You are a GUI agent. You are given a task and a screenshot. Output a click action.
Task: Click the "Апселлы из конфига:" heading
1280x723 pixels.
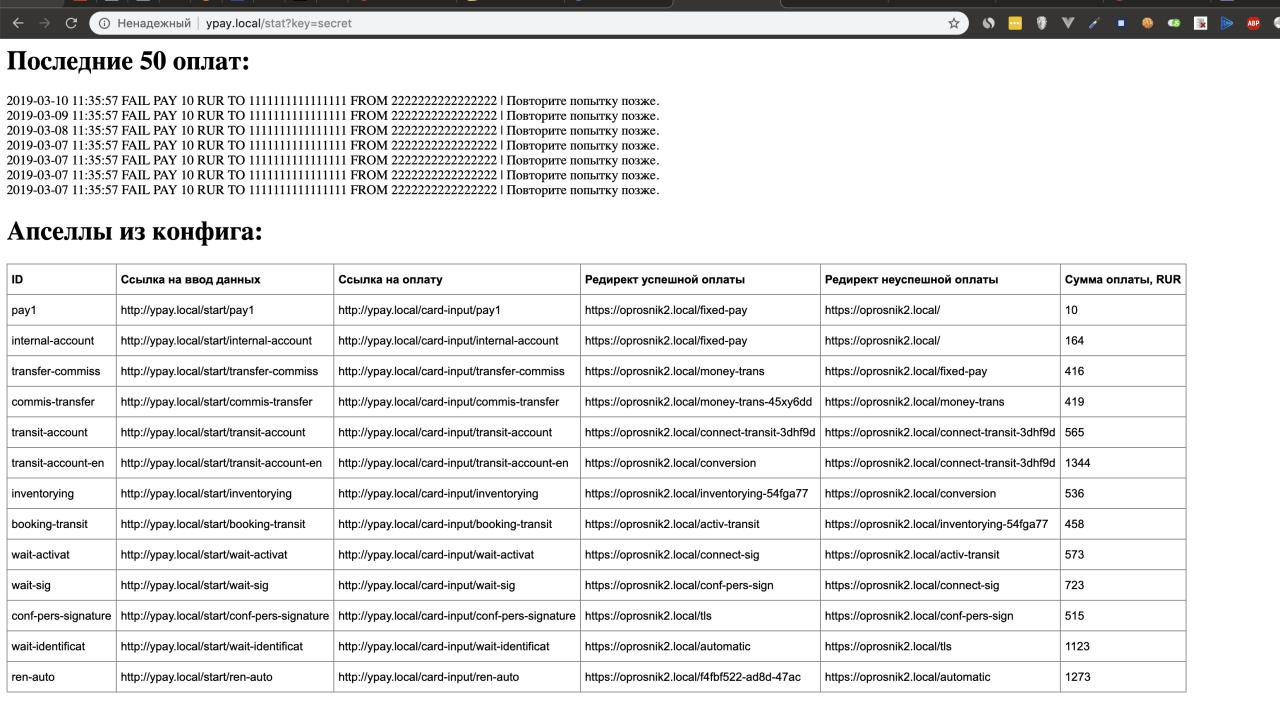coord(134,232)
